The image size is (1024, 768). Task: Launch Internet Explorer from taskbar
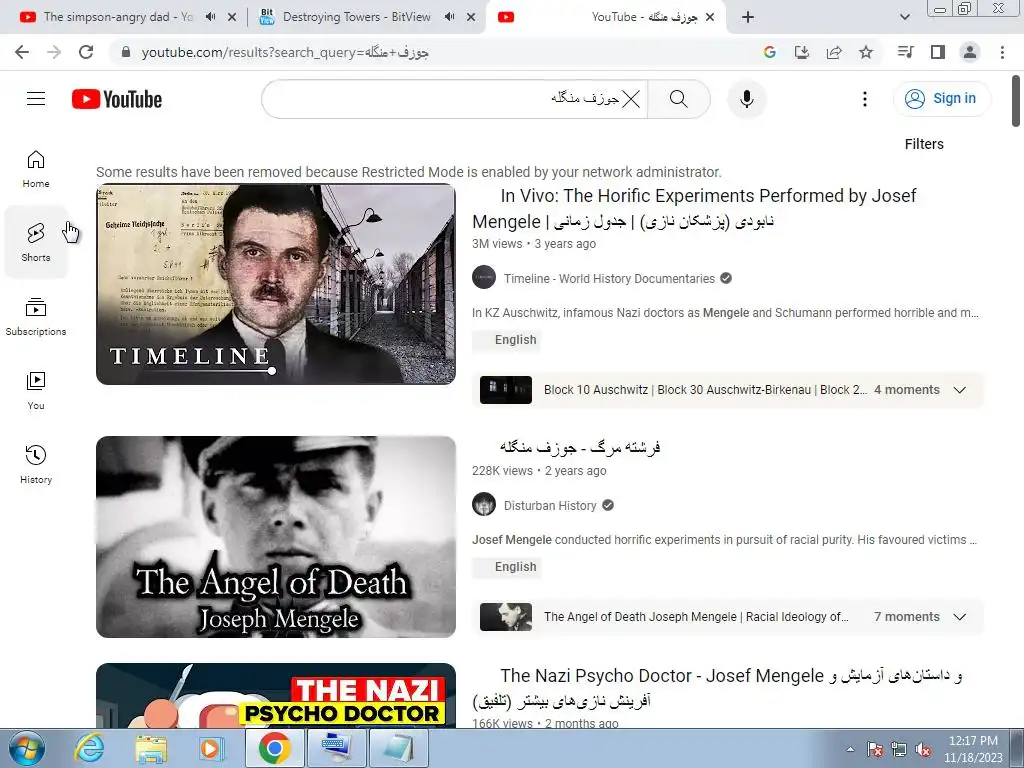(89, 748)
